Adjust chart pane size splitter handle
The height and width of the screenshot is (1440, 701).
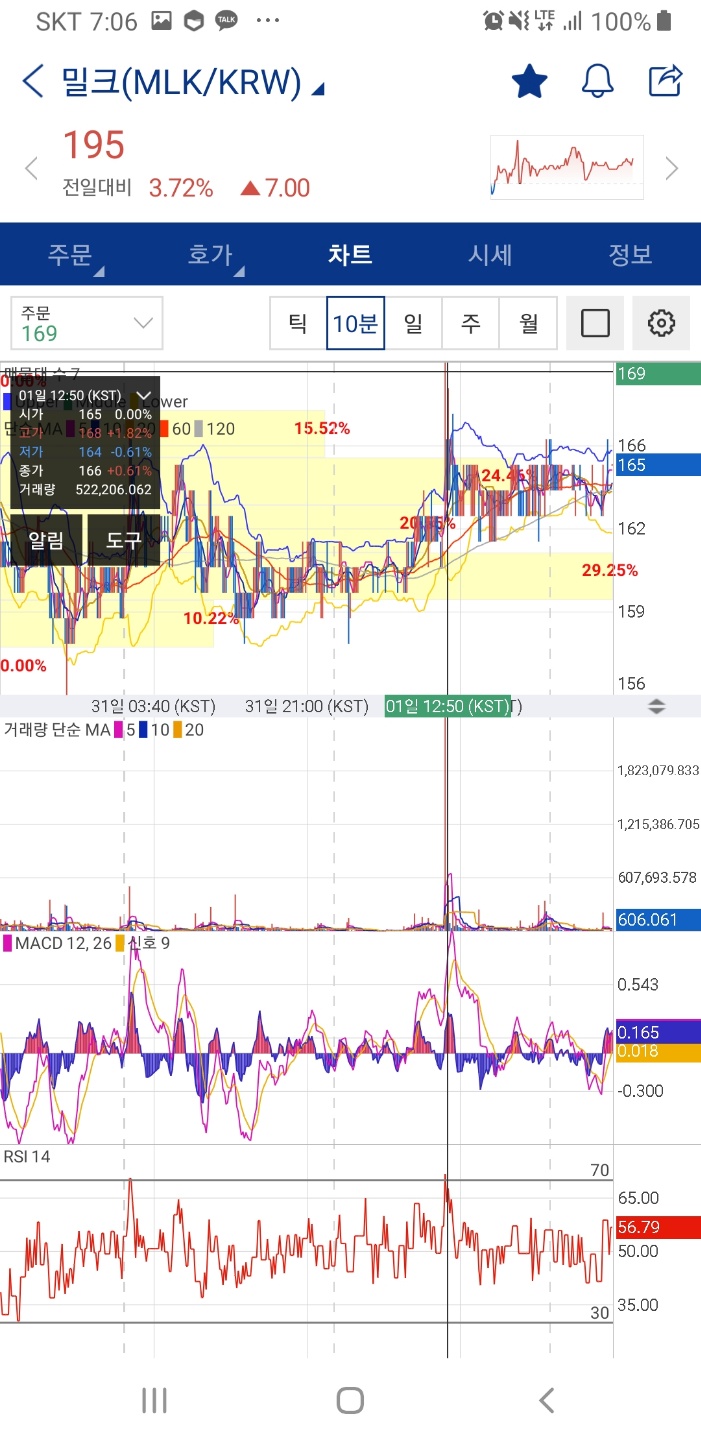click(657, 706)
